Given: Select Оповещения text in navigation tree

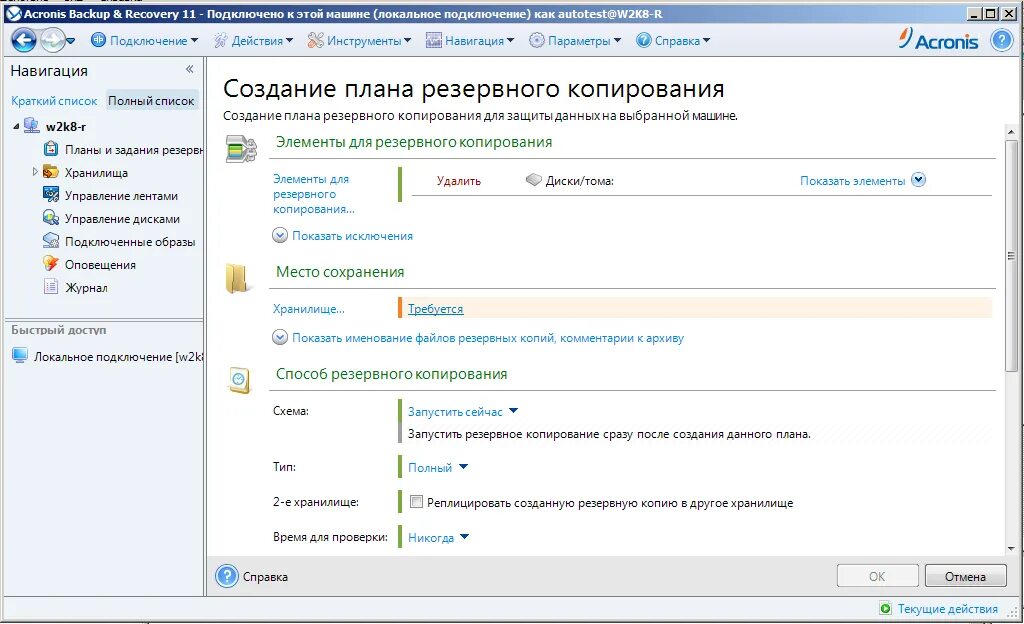Looking at the screenshot, I should coord(100,264).
